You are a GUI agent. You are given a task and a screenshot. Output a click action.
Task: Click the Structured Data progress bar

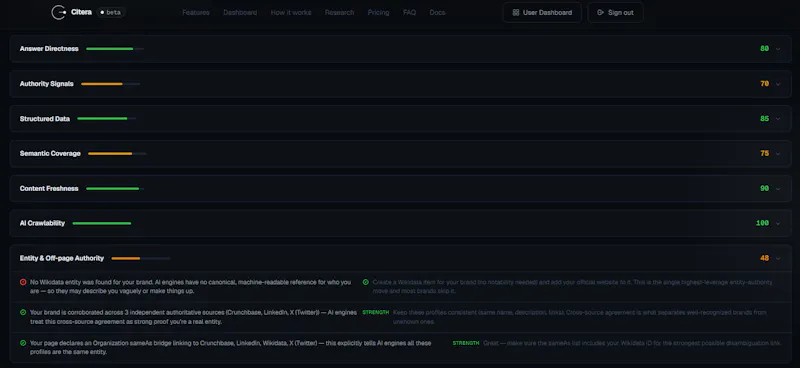107,119
